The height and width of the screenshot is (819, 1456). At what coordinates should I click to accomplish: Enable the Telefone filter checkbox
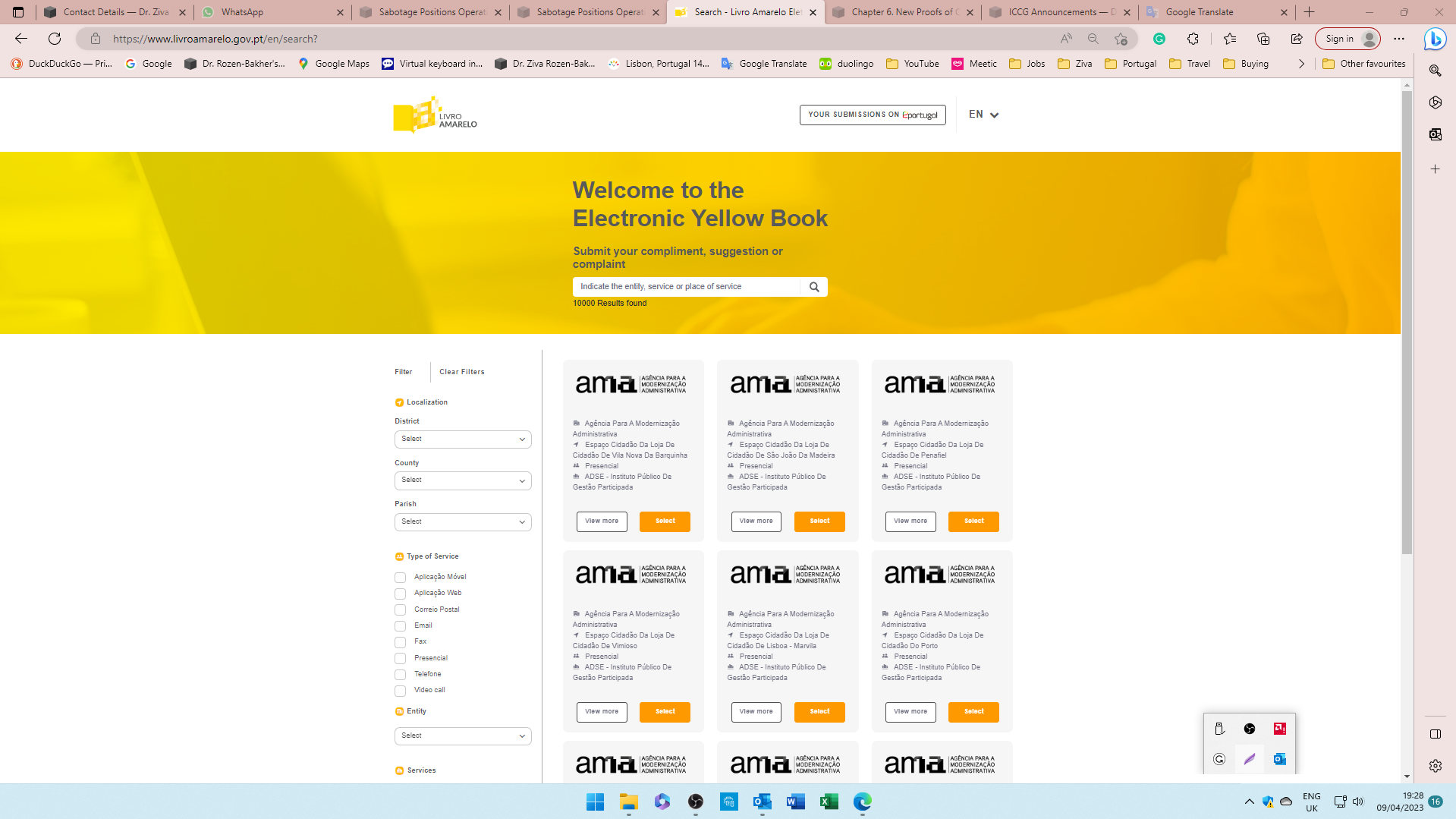(x=400, y=675)
